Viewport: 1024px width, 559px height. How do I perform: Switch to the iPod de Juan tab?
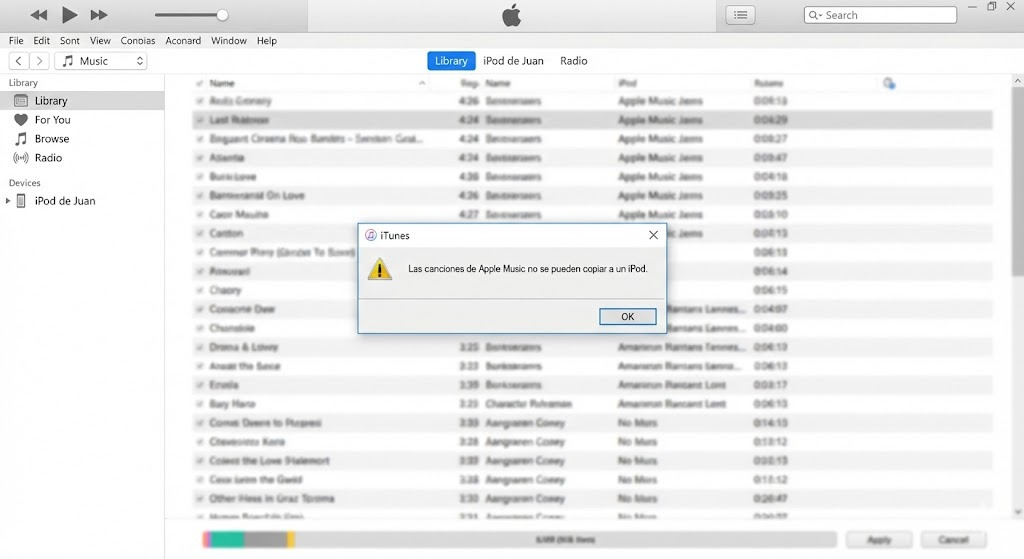click(513, 61)
